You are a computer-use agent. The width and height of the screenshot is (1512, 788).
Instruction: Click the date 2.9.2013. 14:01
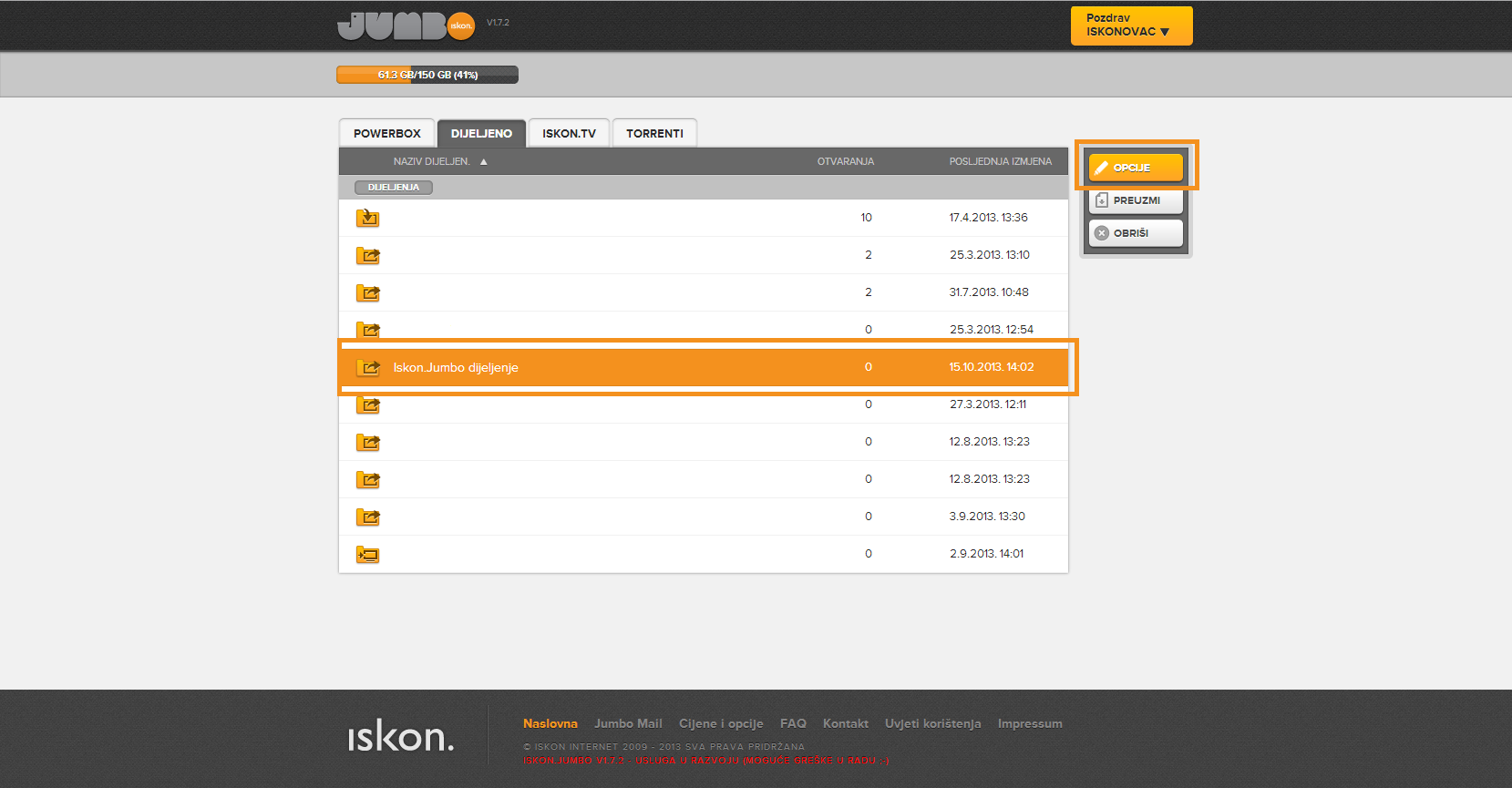(x=986, y=554)
